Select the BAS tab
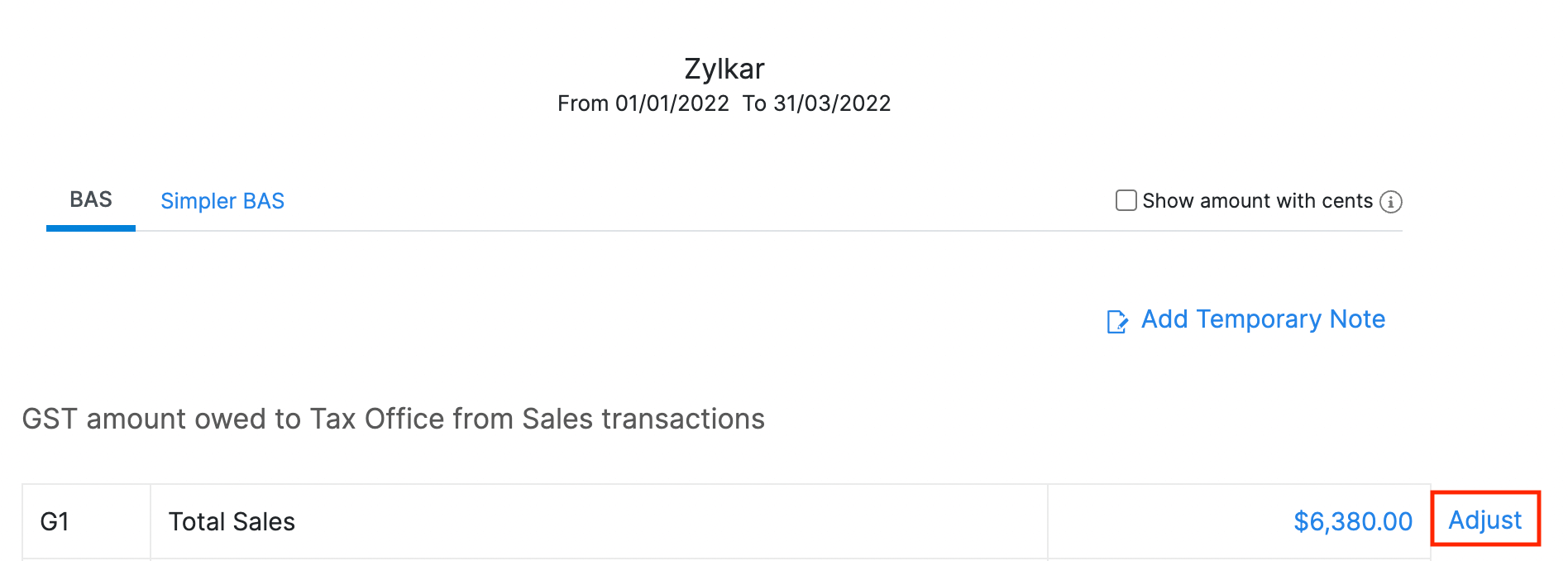1568x561 pixels. pos(91,200)
